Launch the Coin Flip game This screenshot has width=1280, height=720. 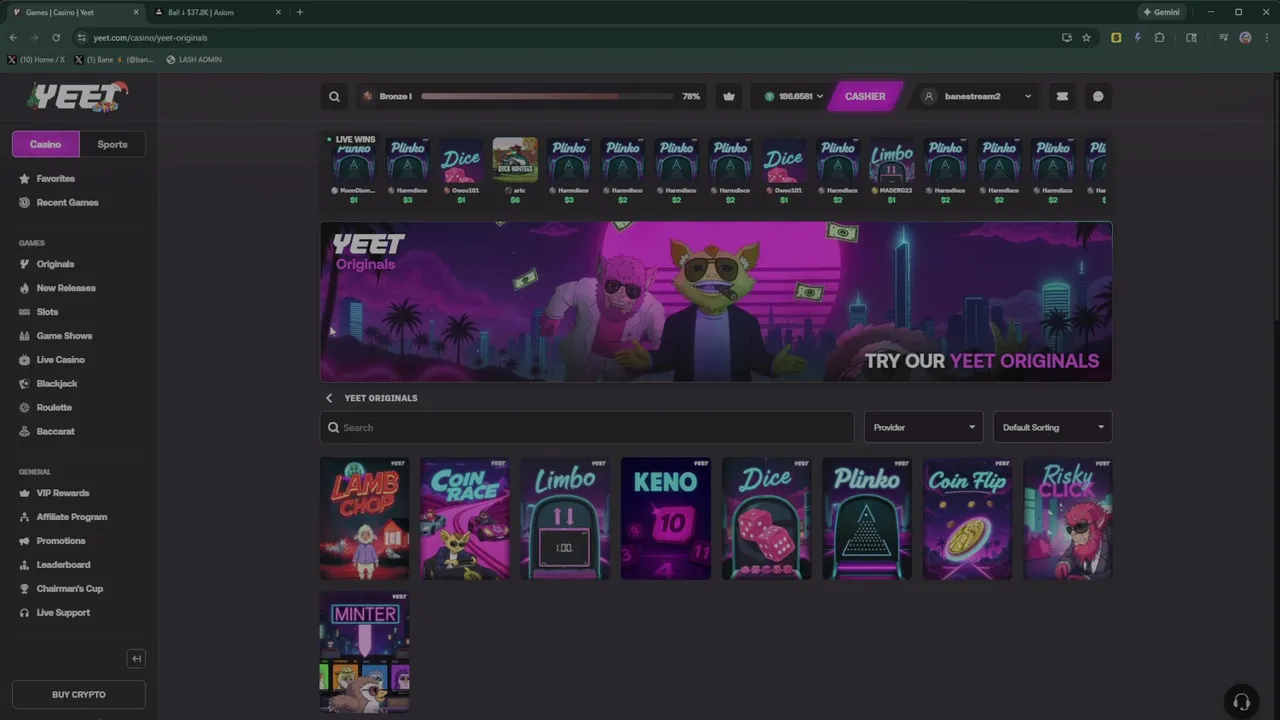[x=967, y=519]
